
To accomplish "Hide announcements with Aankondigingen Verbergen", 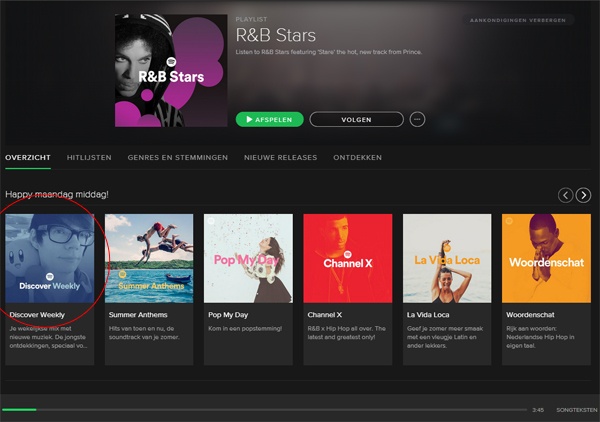I will [518, 20].
